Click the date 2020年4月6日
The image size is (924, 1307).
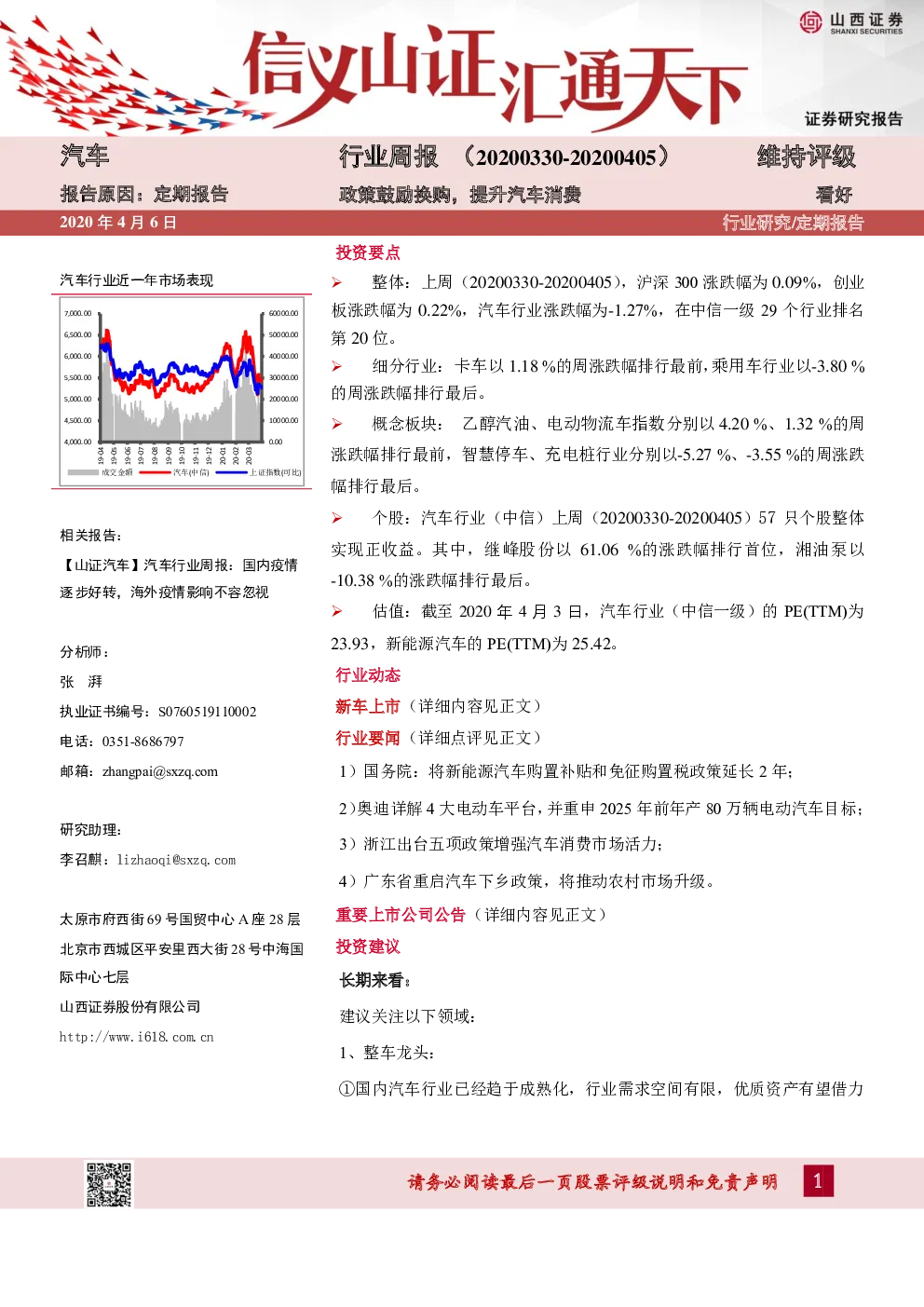(118, 222)
